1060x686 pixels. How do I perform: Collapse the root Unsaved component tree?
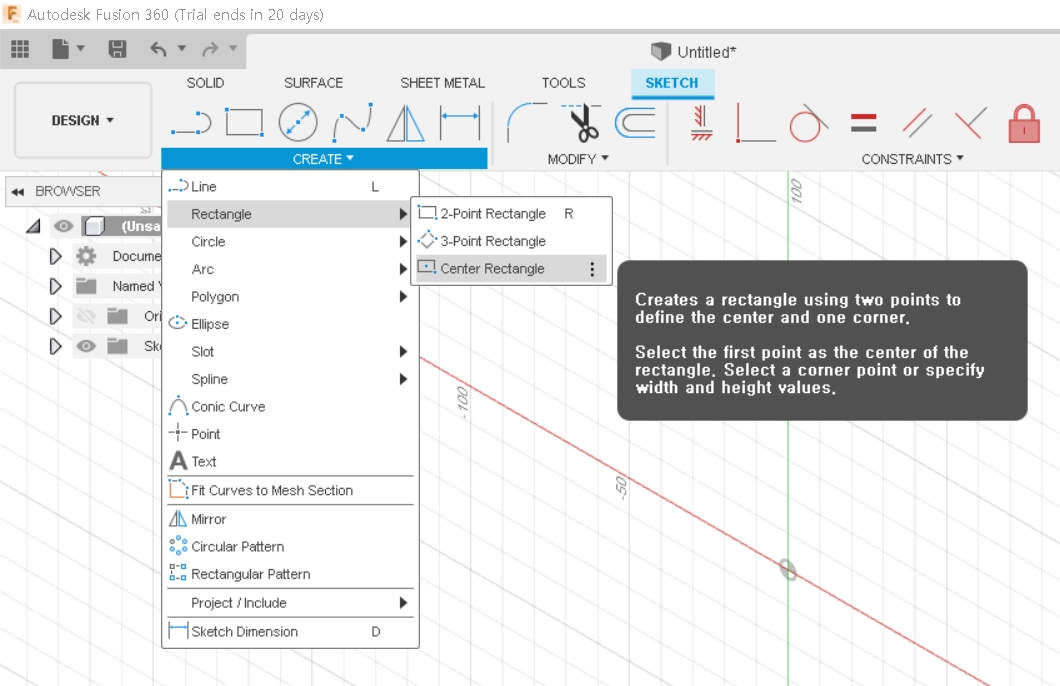tap(34, 226)
